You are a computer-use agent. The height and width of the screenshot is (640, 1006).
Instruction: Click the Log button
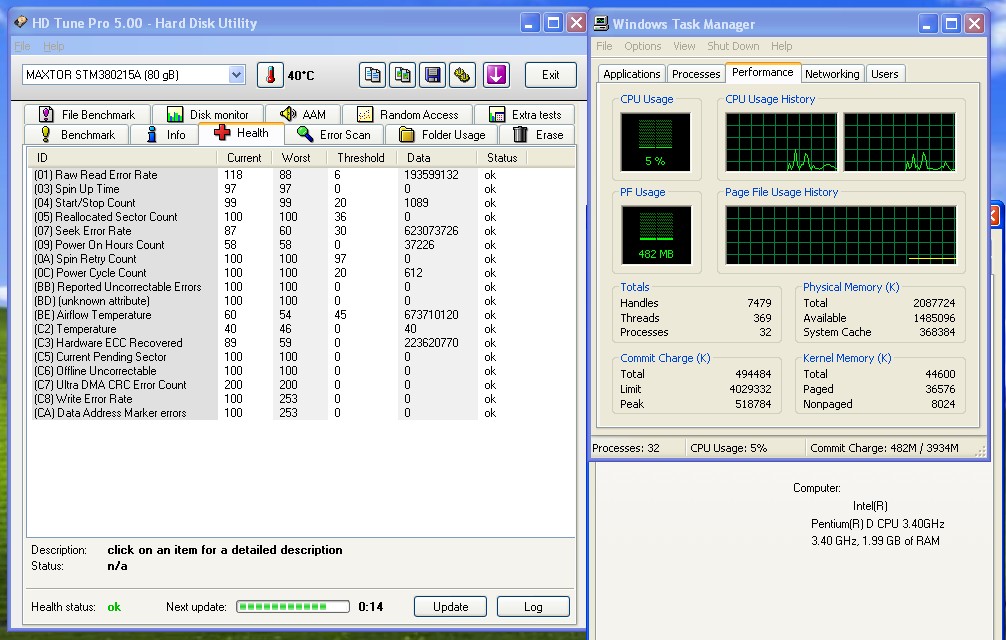[x=535, y=605]
